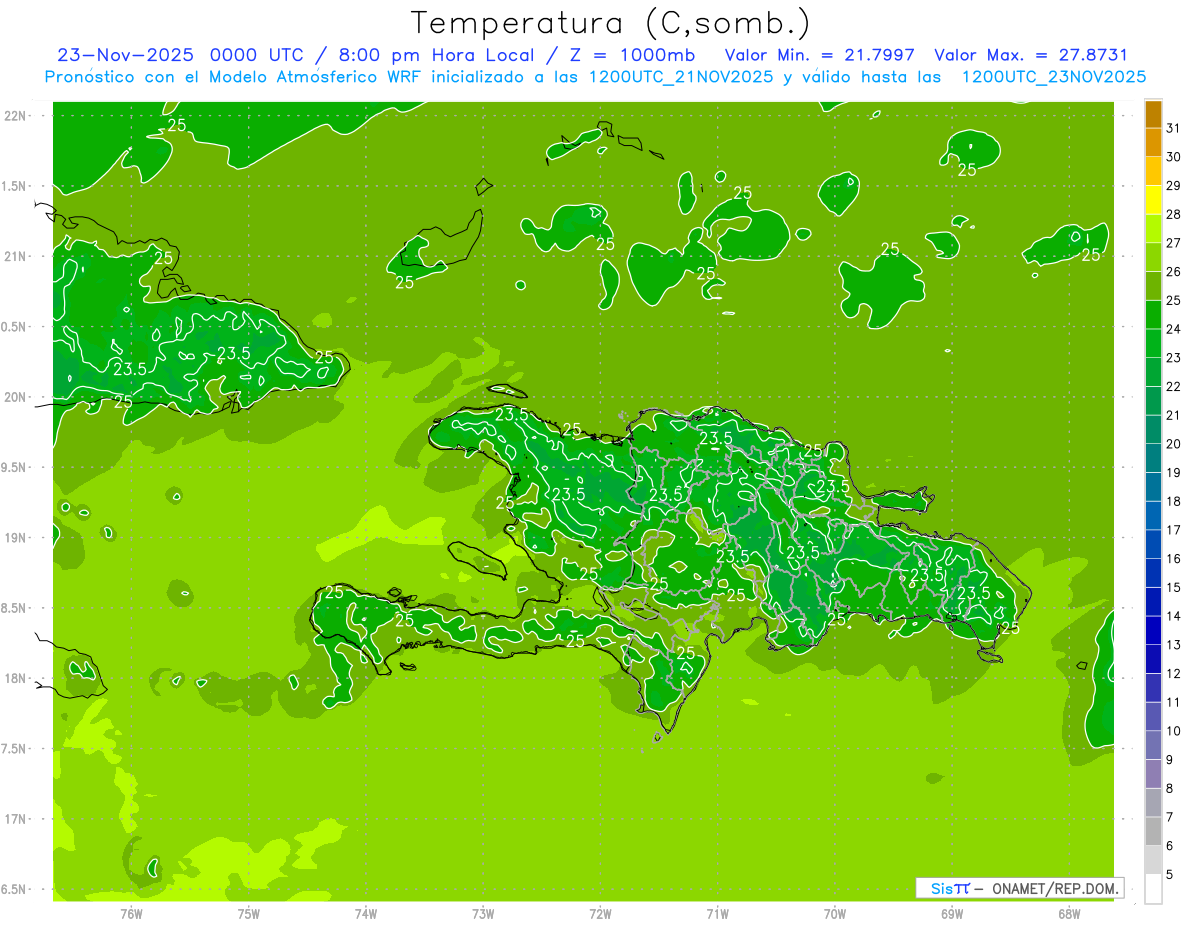Click the '20N' latitude axis label
The height and width of the screenshot is (927, 1200).
[x=15, y=397]
